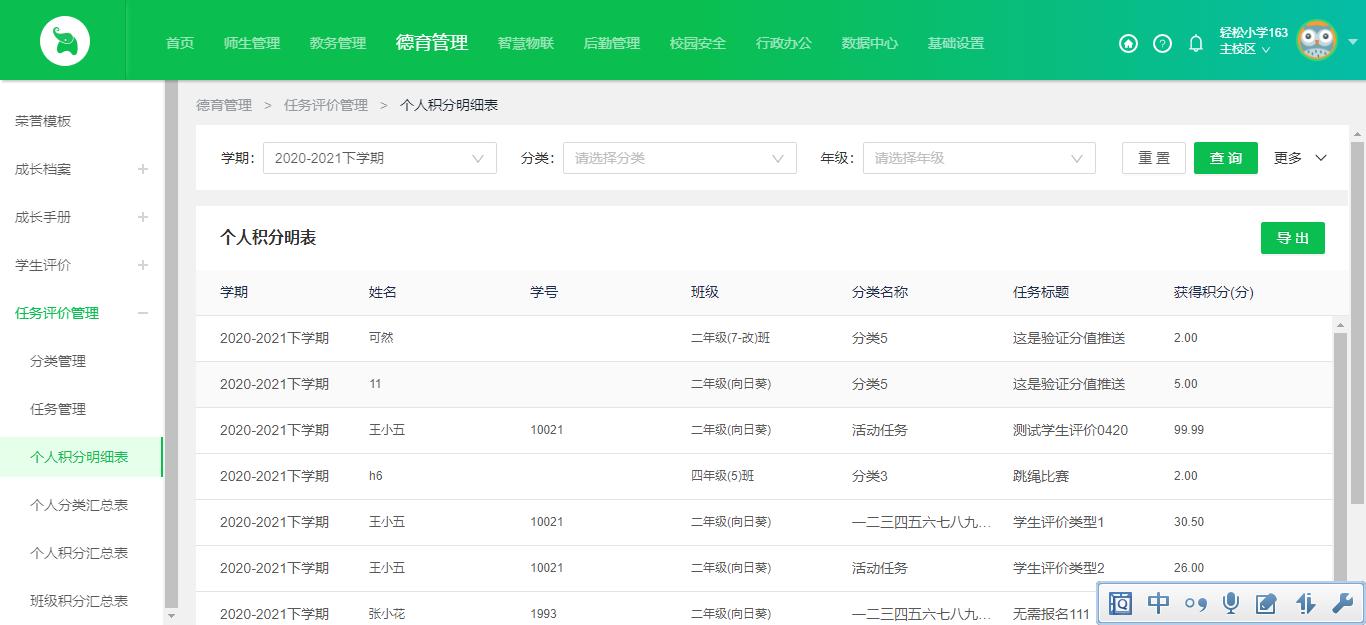Open the wrench settings icon on the input toolbar
This screenshot has width=1366, height=625.
coord(1342,603)
